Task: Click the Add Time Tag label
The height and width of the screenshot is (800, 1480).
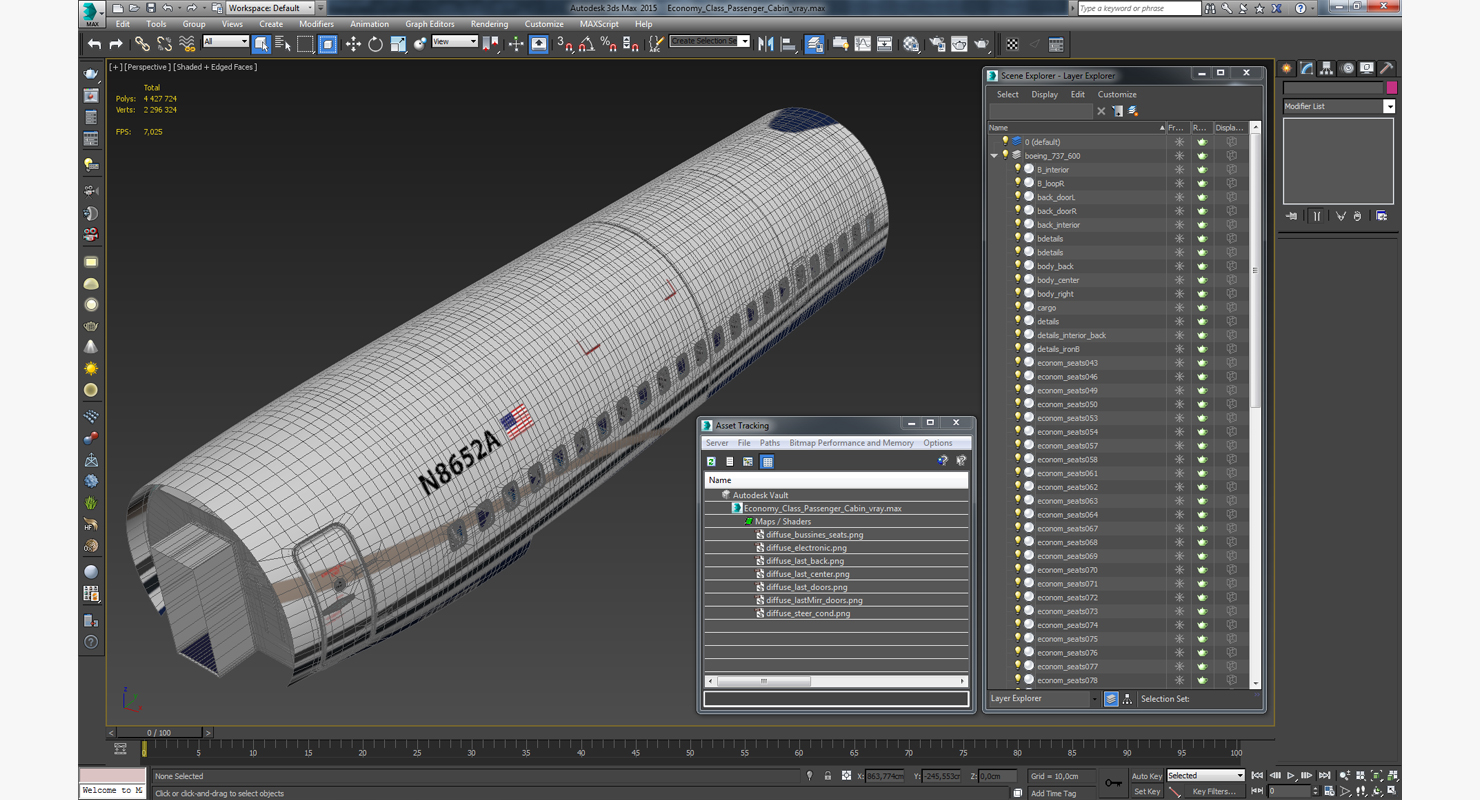Action: click(1053, 793)
